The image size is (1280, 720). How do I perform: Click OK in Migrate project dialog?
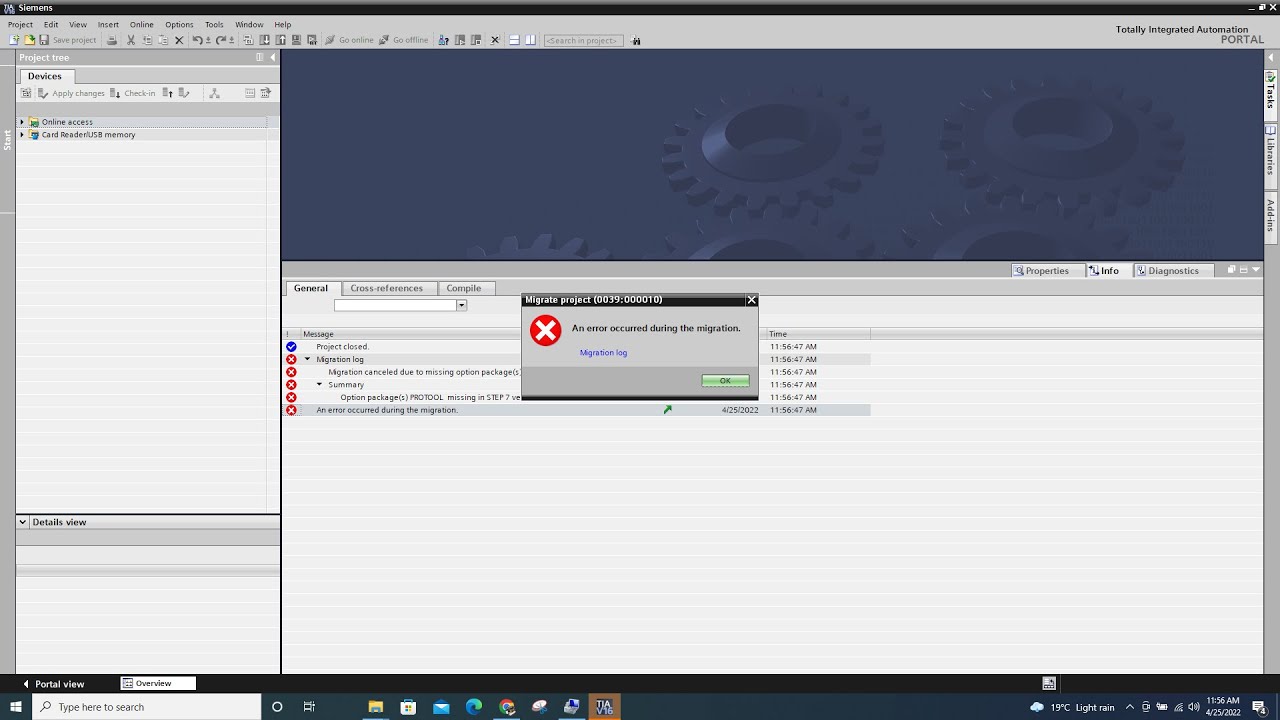point(725,381)
